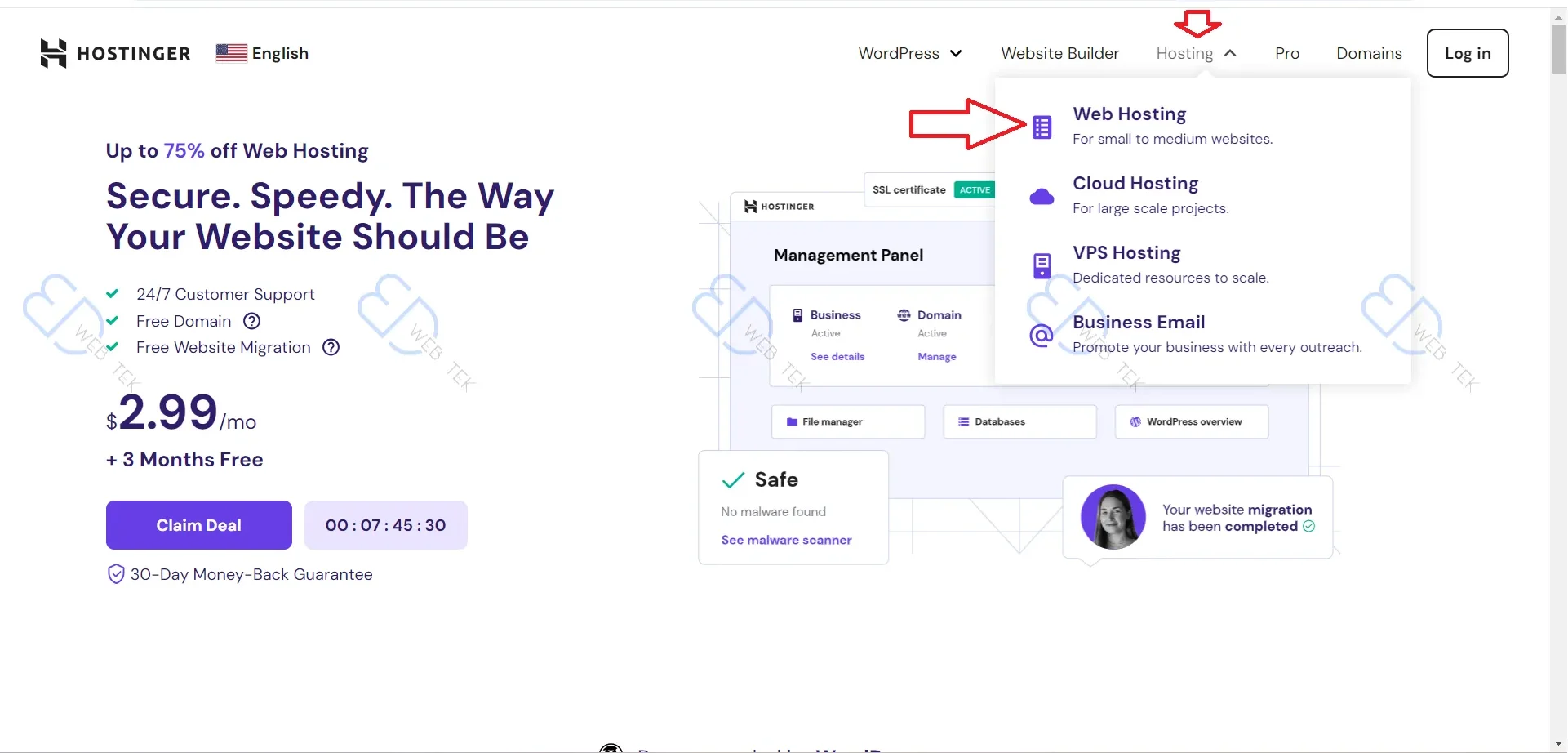Screen dimensions: 1568x753
Task: Collapse the Hosting menu chevron
Action: [x=1230, y=53]
